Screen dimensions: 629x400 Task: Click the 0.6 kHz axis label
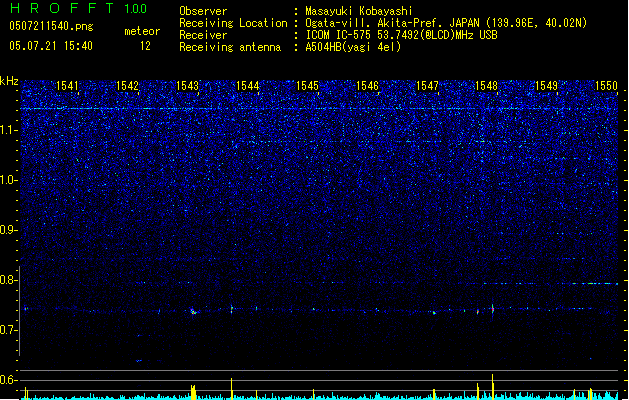coord(8,380)
